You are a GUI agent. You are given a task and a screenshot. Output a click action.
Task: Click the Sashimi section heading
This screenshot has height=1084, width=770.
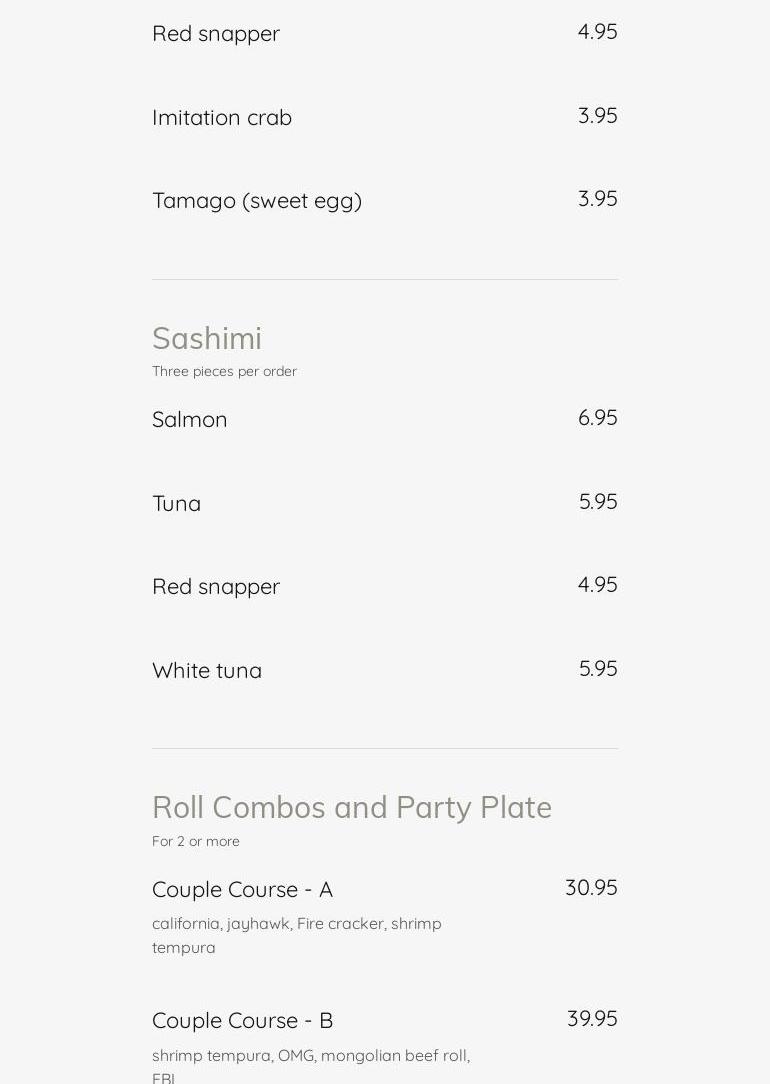tap(207, 339)
